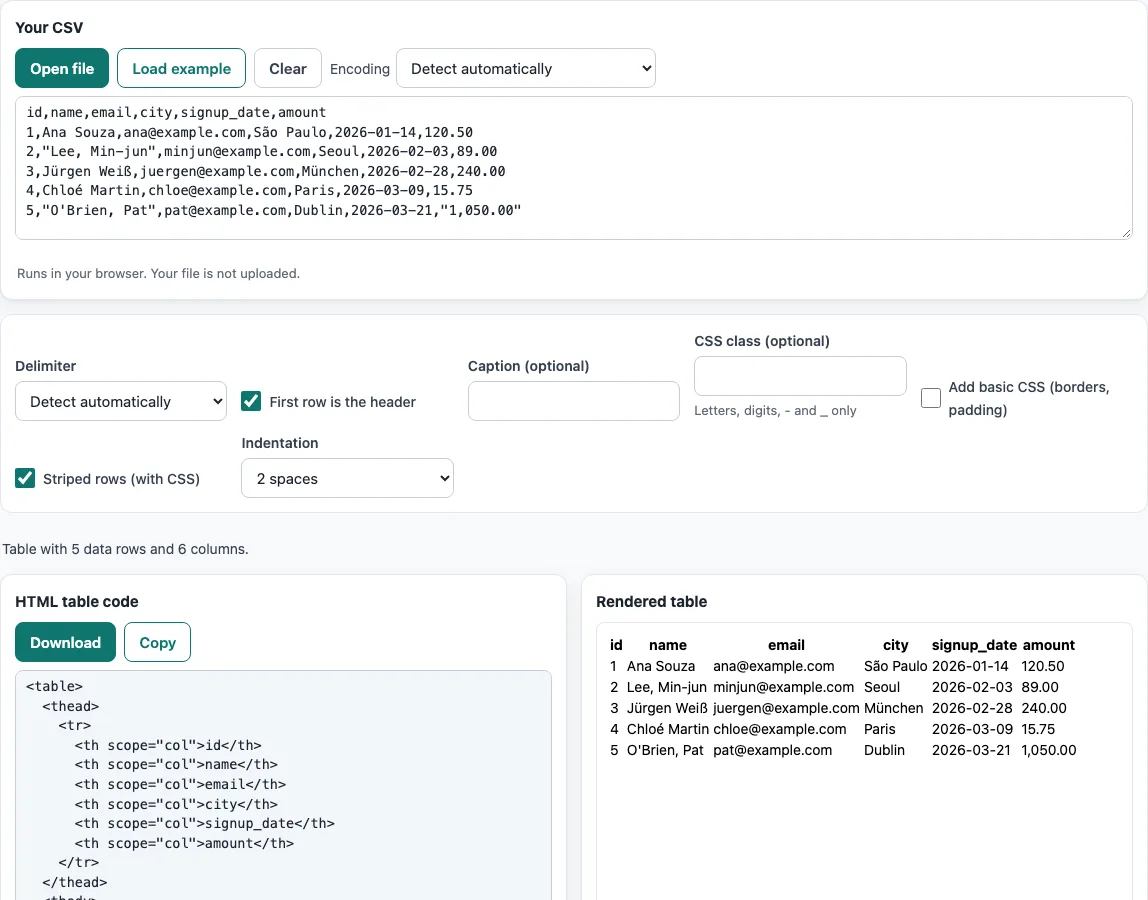The width and height of the screenshot is (1148, 900).
Task: Clear the CSV input
Action: tap(288, 68)
